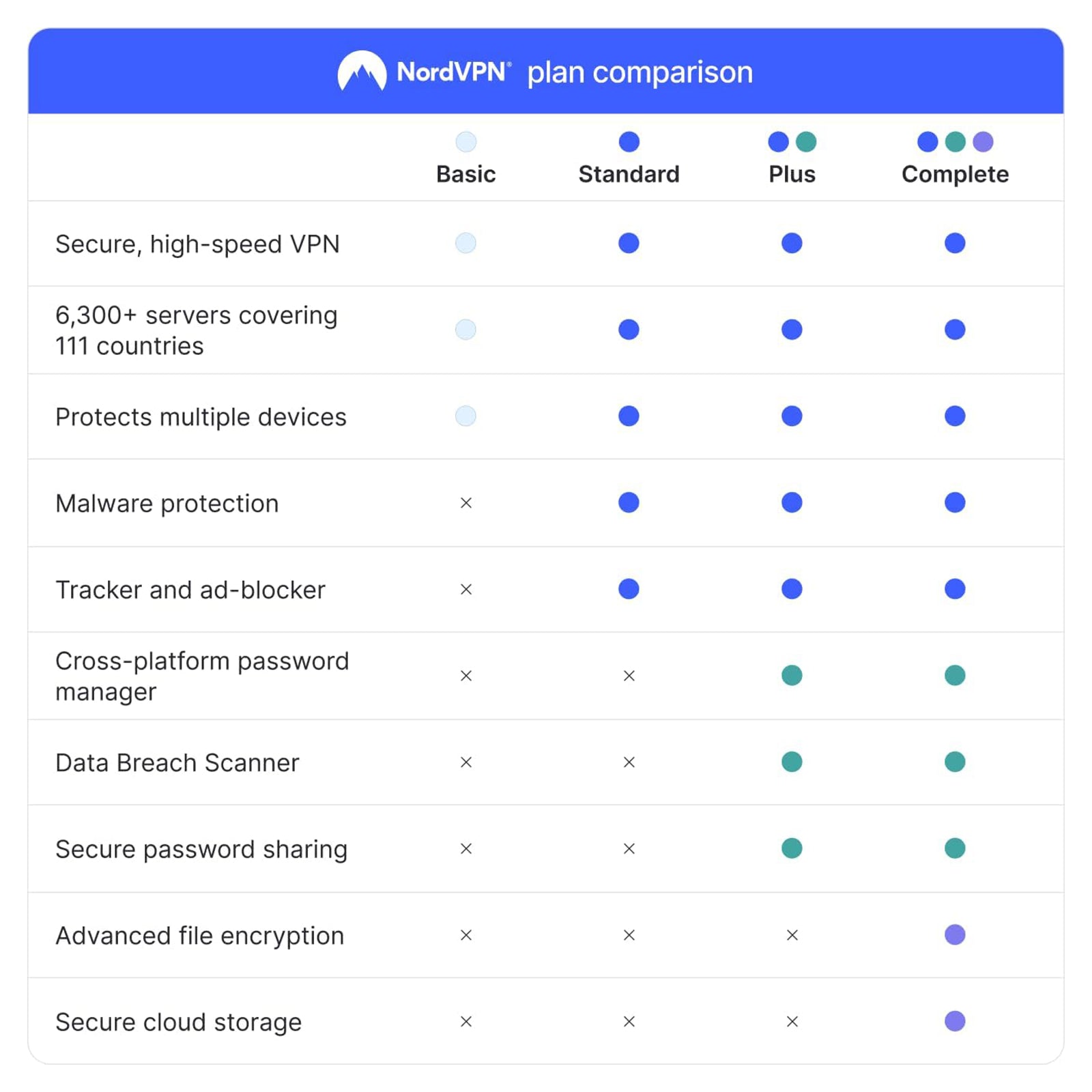Click the Protects multiple devices feature label
1092x1092 pixels.
(201, 417)
